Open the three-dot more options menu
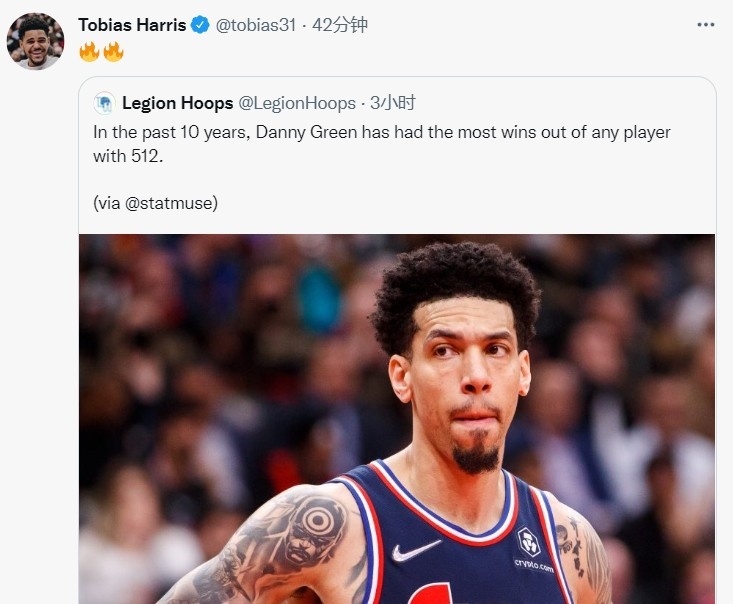The image size is (733, 604). [x=705, y=25]
